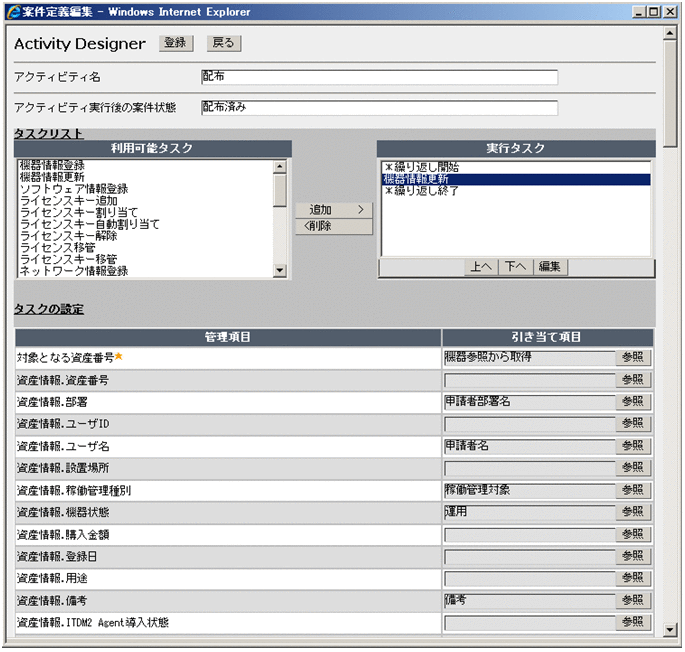Click 参照 for 資産情報.設置場所
This screenshot has width=685, height=652.
[x=633, y=468]
